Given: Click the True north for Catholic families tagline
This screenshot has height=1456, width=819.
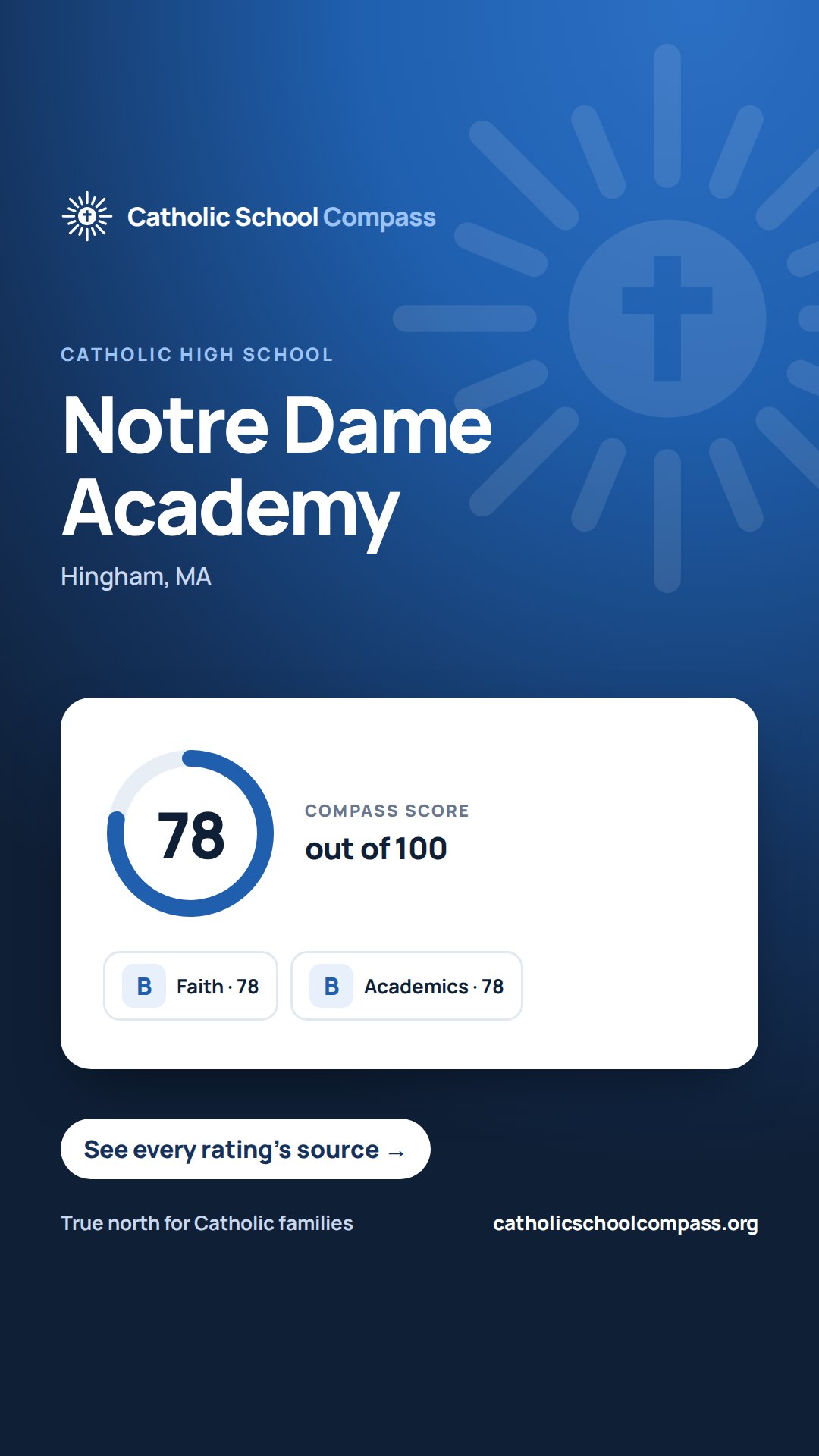Looking at the screenshot, I should click(x=207, y=1223).
